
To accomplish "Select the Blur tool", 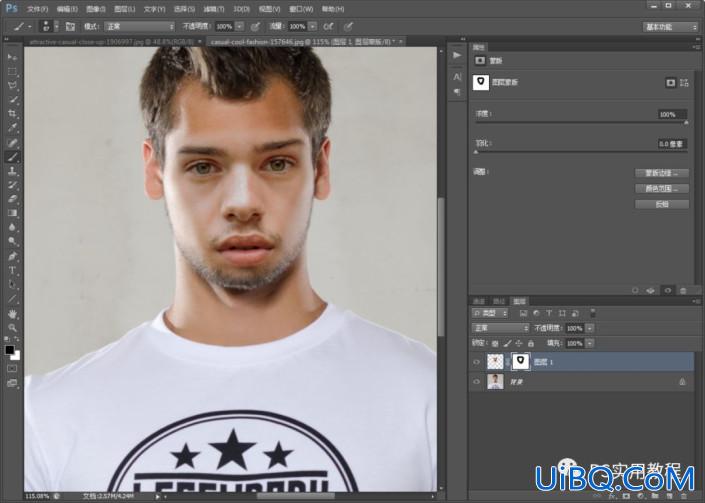I will pyautogui.click(x=12, y=227).
